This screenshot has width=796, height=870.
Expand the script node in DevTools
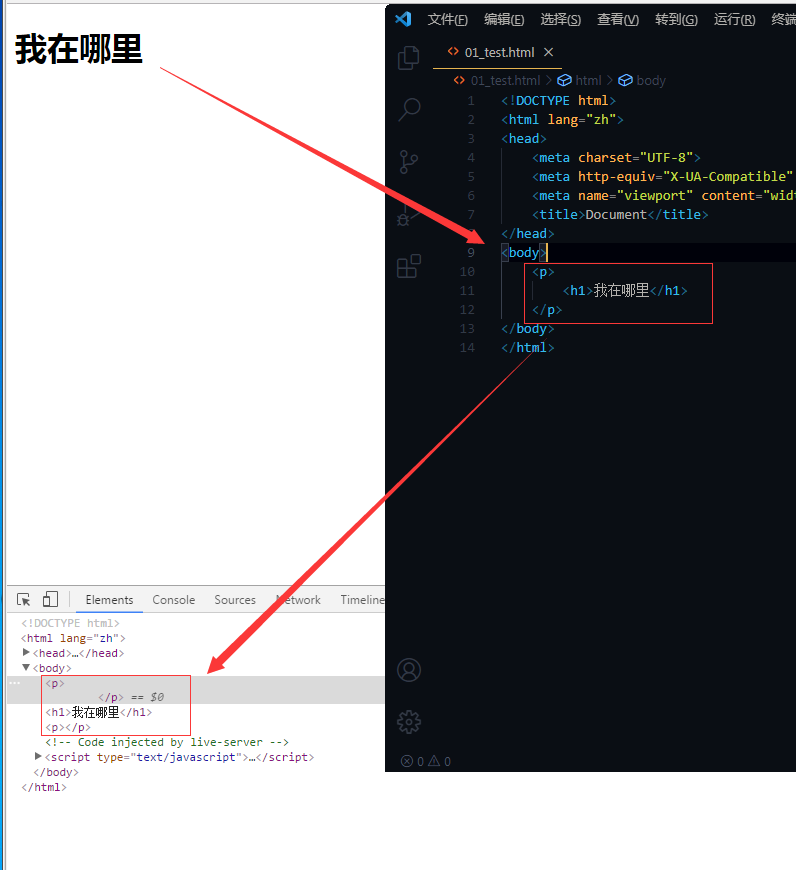coord(38,756)
